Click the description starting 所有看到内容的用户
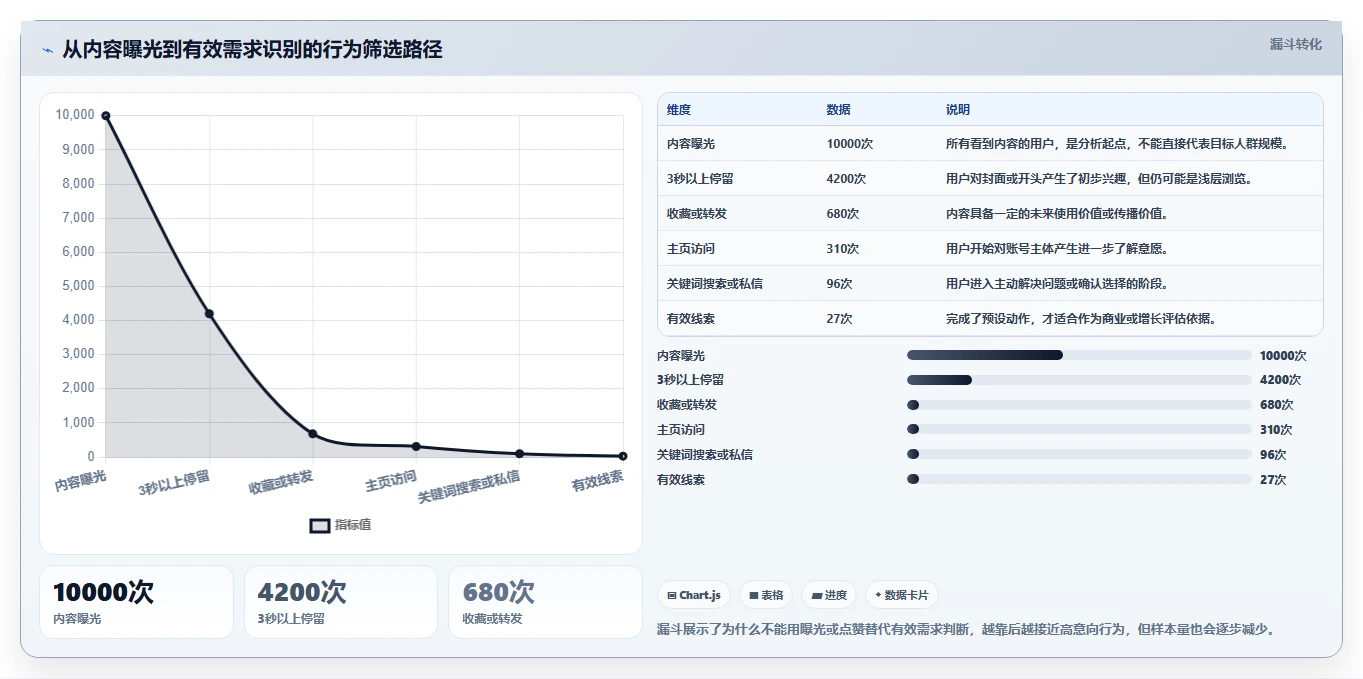1363x679 pixels. [1118, 144]
